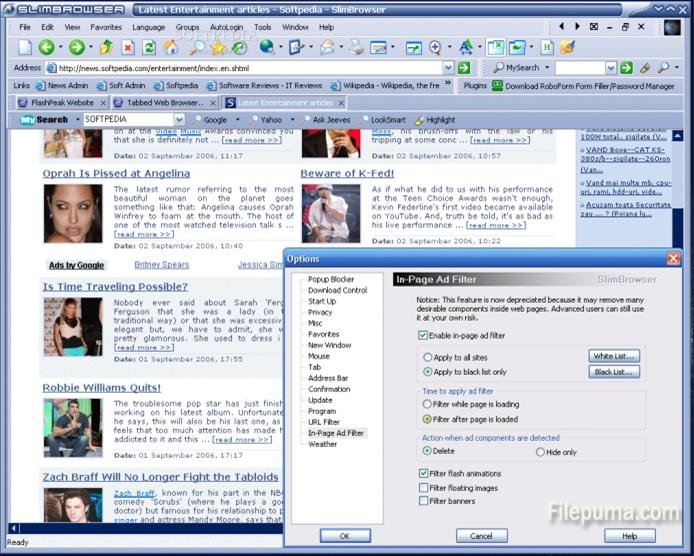Open the AutoLogin menu
The height and width of the screenshot is (556, 694).
[226, 27]
